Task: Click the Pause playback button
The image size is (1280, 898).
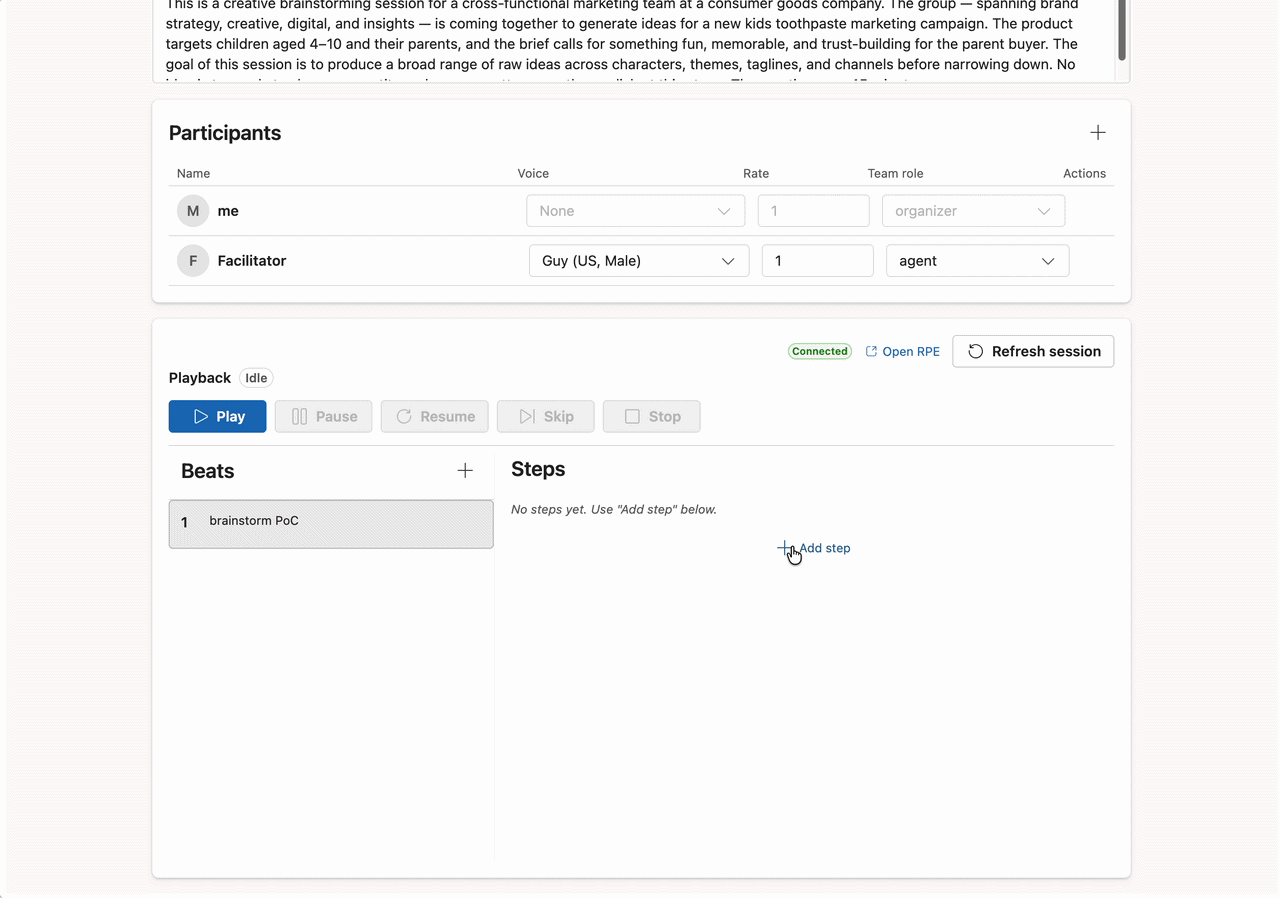Action: click(324, 416)
